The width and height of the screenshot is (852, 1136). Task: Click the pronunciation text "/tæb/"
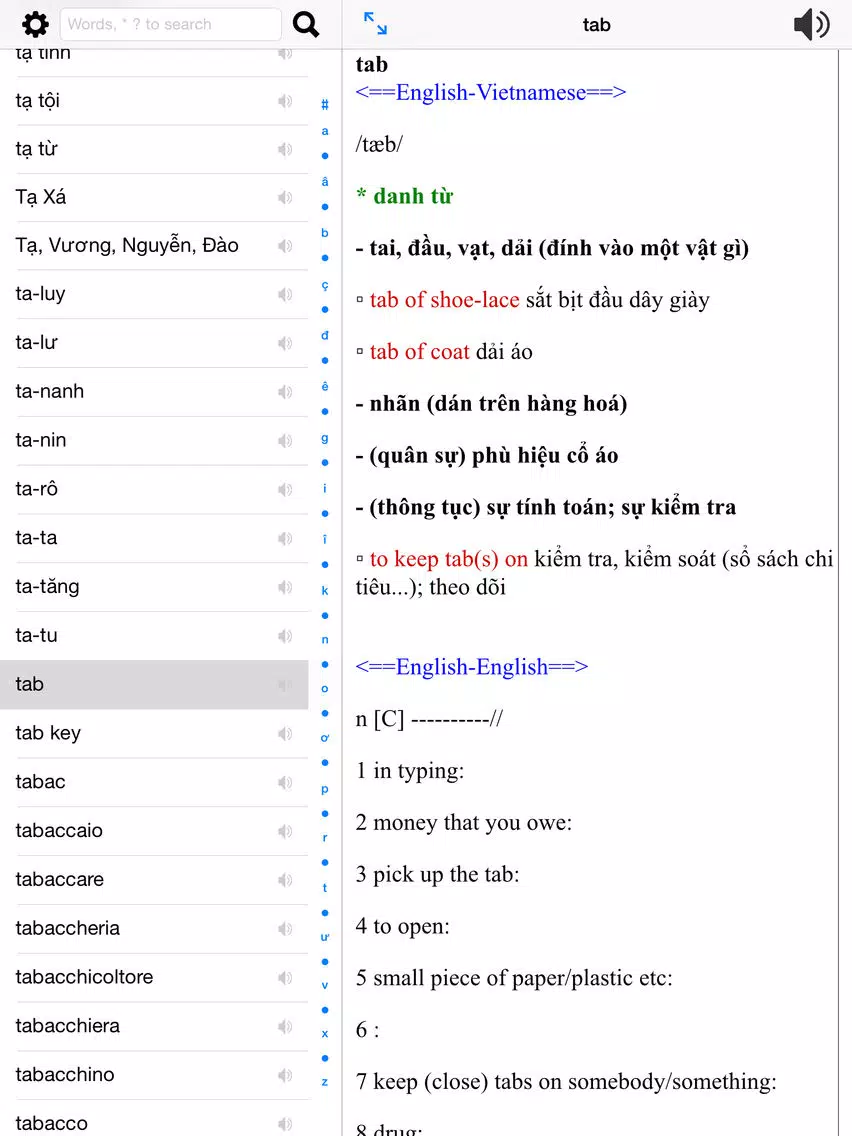click(x=379, y=144)
